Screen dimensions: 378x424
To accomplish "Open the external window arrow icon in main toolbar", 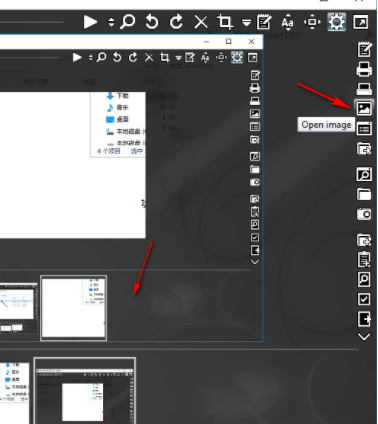I will (361, 22).
